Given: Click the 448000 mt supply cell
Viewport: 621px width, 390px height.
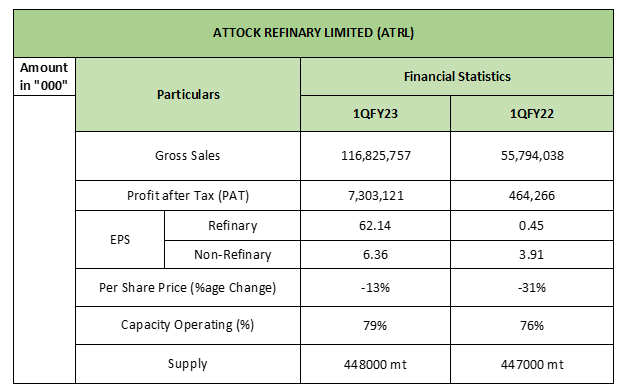Looking at the screenshot, I should click(375, 364).
